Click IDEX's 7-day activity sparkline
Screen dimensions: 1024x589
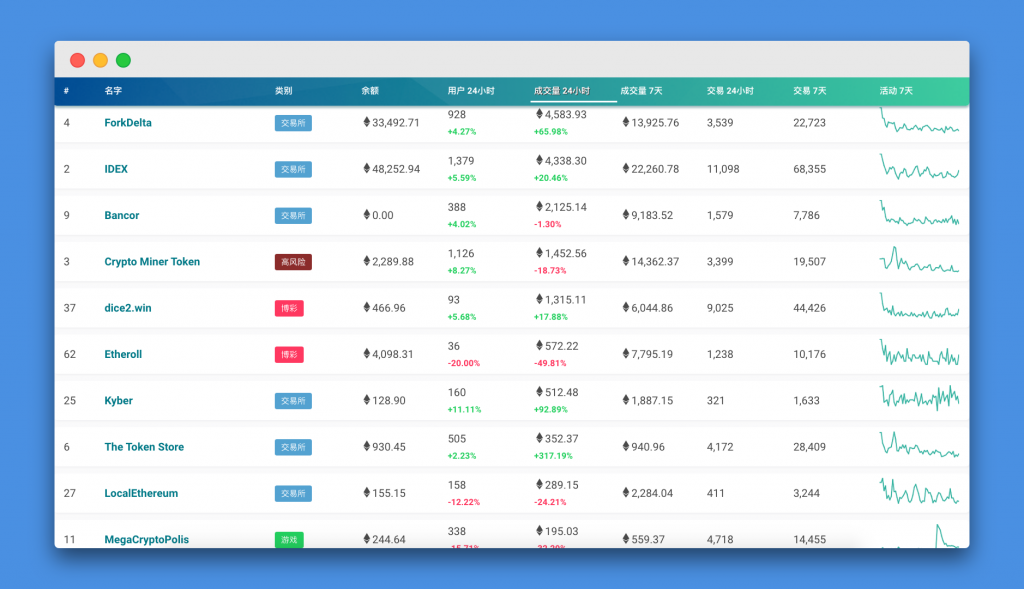tap(920, 167)
